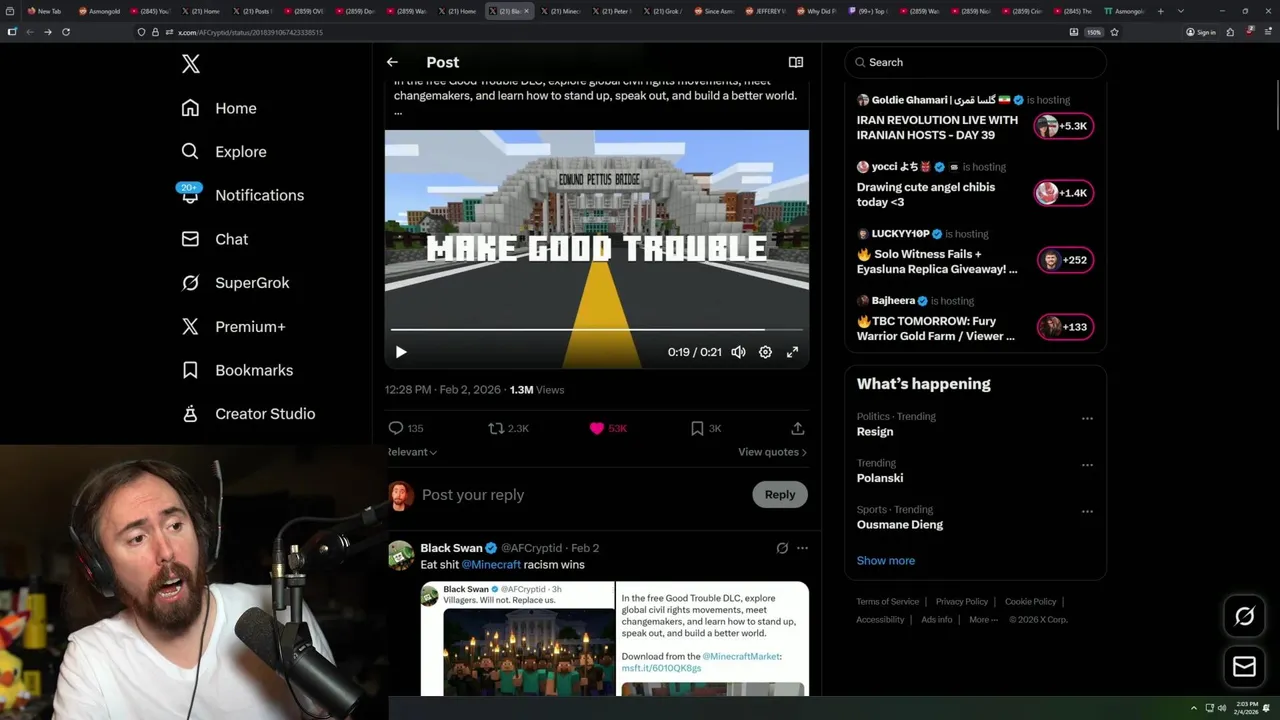
Task: Open View quotes link
Action: [772, 452]
